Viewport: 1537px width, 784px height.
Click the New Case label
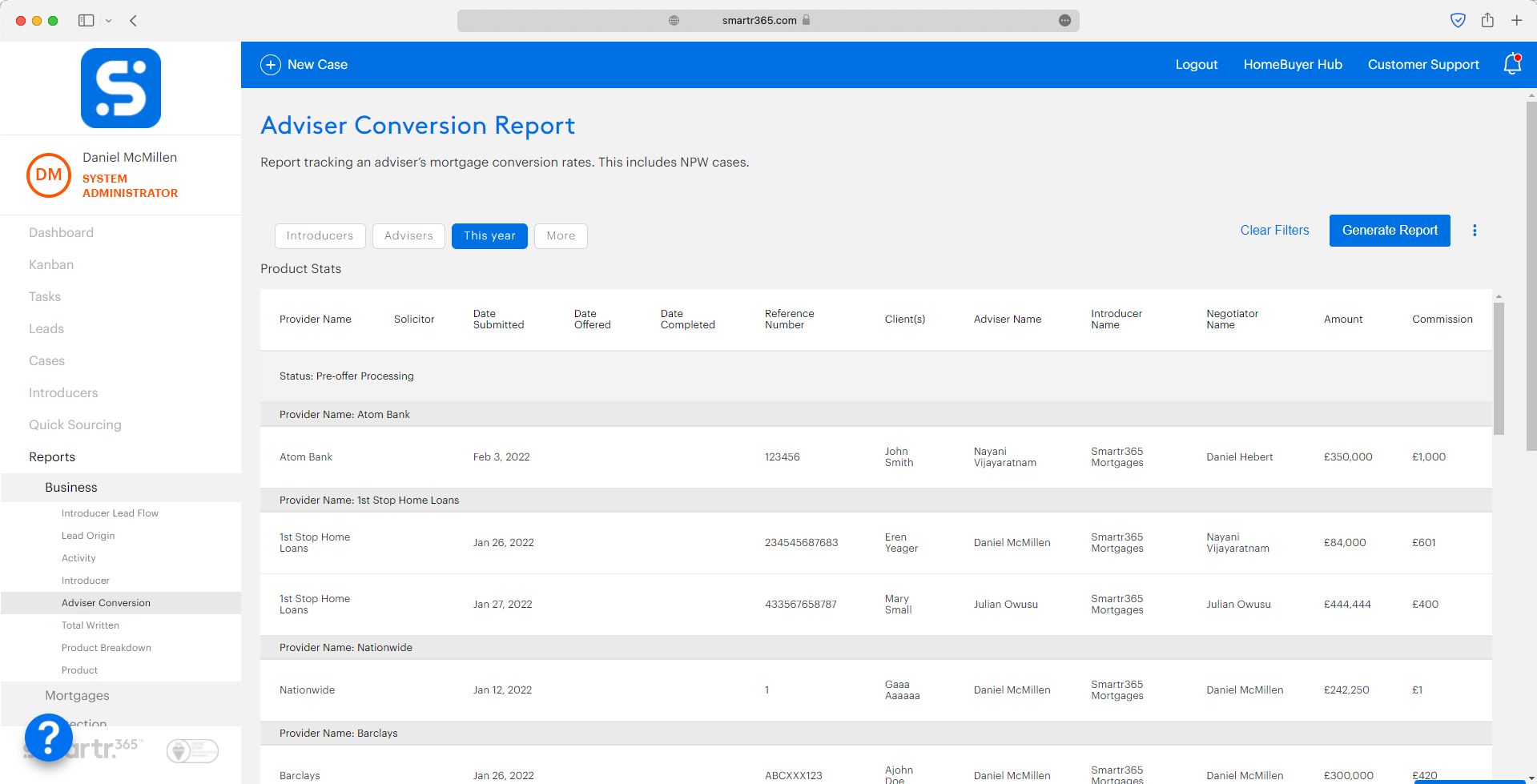317,65
